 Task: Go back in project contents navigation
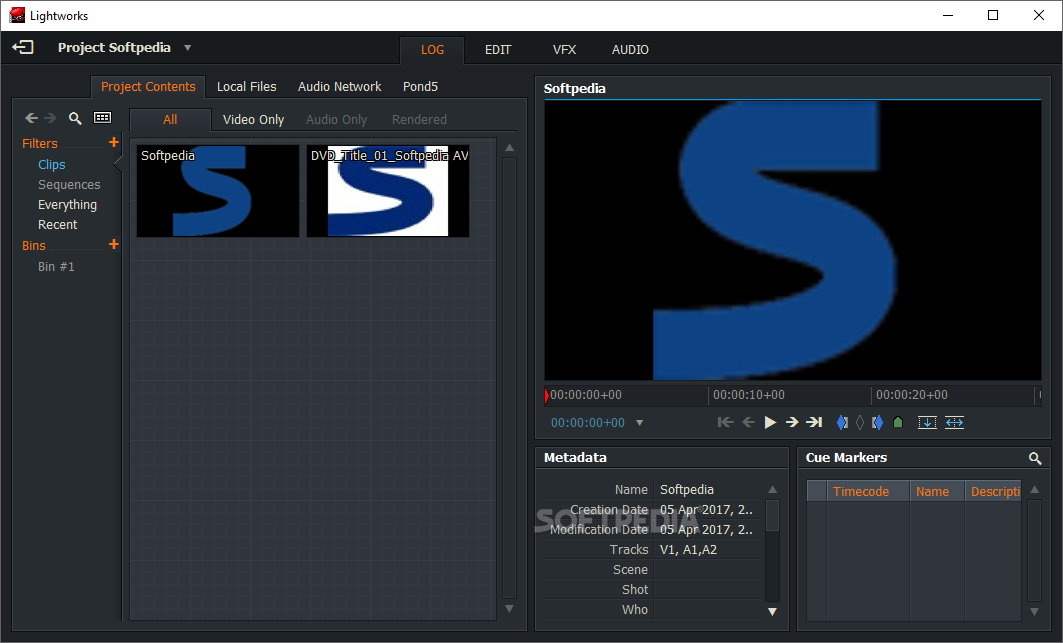coord(31,118)
